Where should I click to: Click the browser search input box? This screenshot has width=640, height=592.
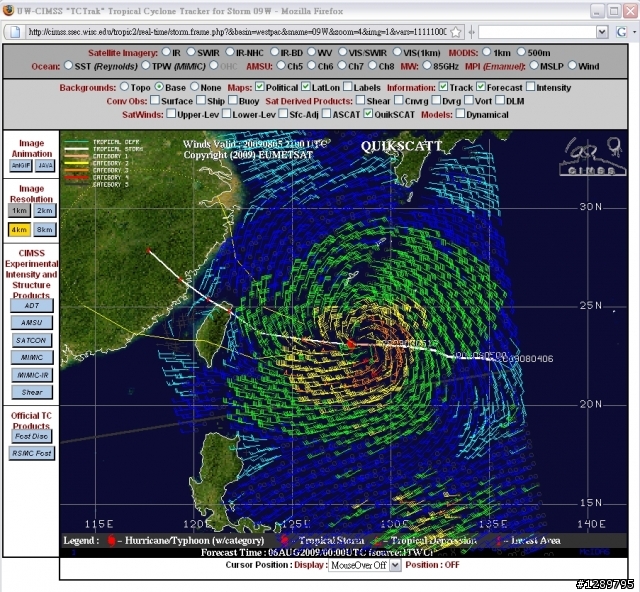pyautogui.click(x=537, y=32)
